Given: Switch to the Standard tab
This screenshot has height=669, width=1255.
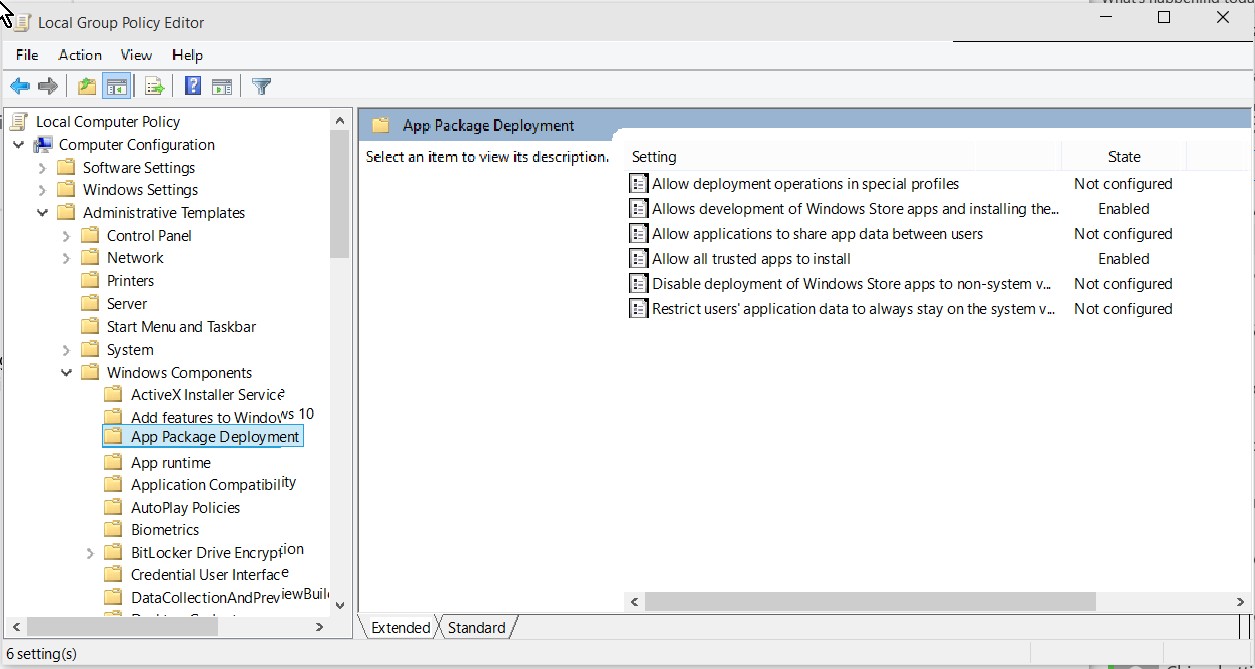Looking at the screenshot, I should point(476,628).
